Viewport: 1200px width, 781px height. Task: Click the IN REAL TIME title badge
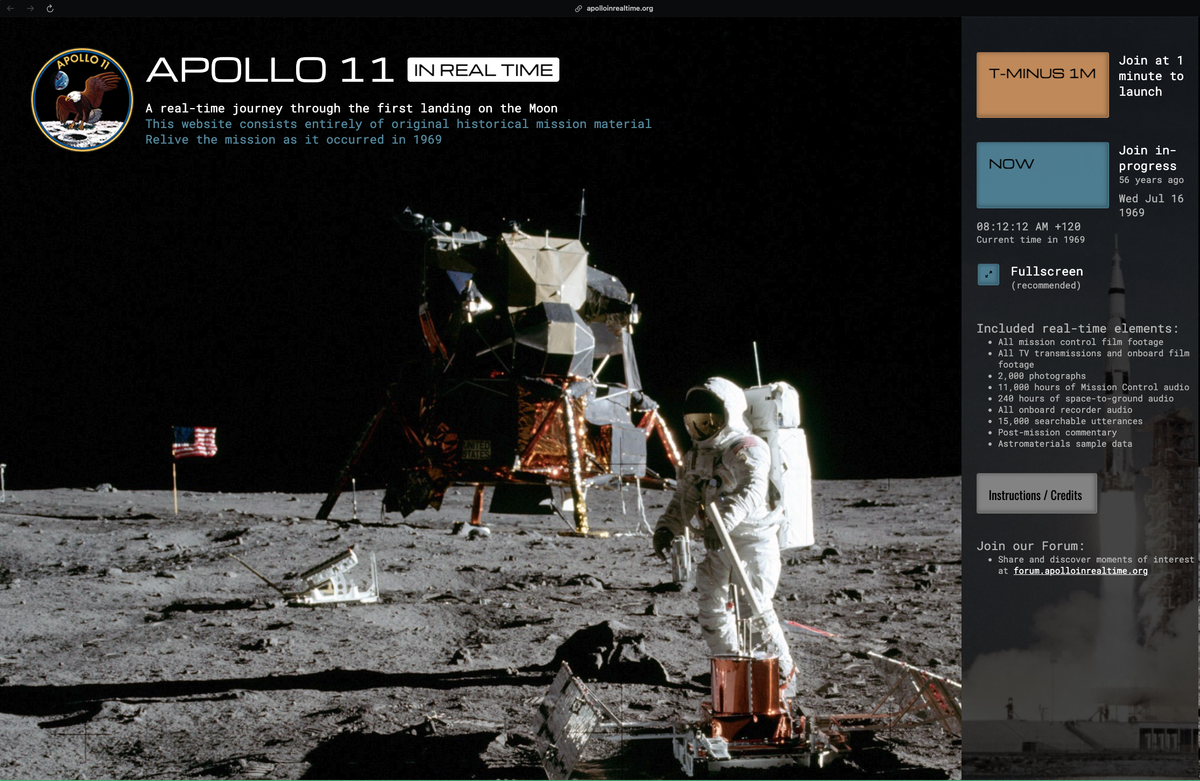tap(483, 70)
